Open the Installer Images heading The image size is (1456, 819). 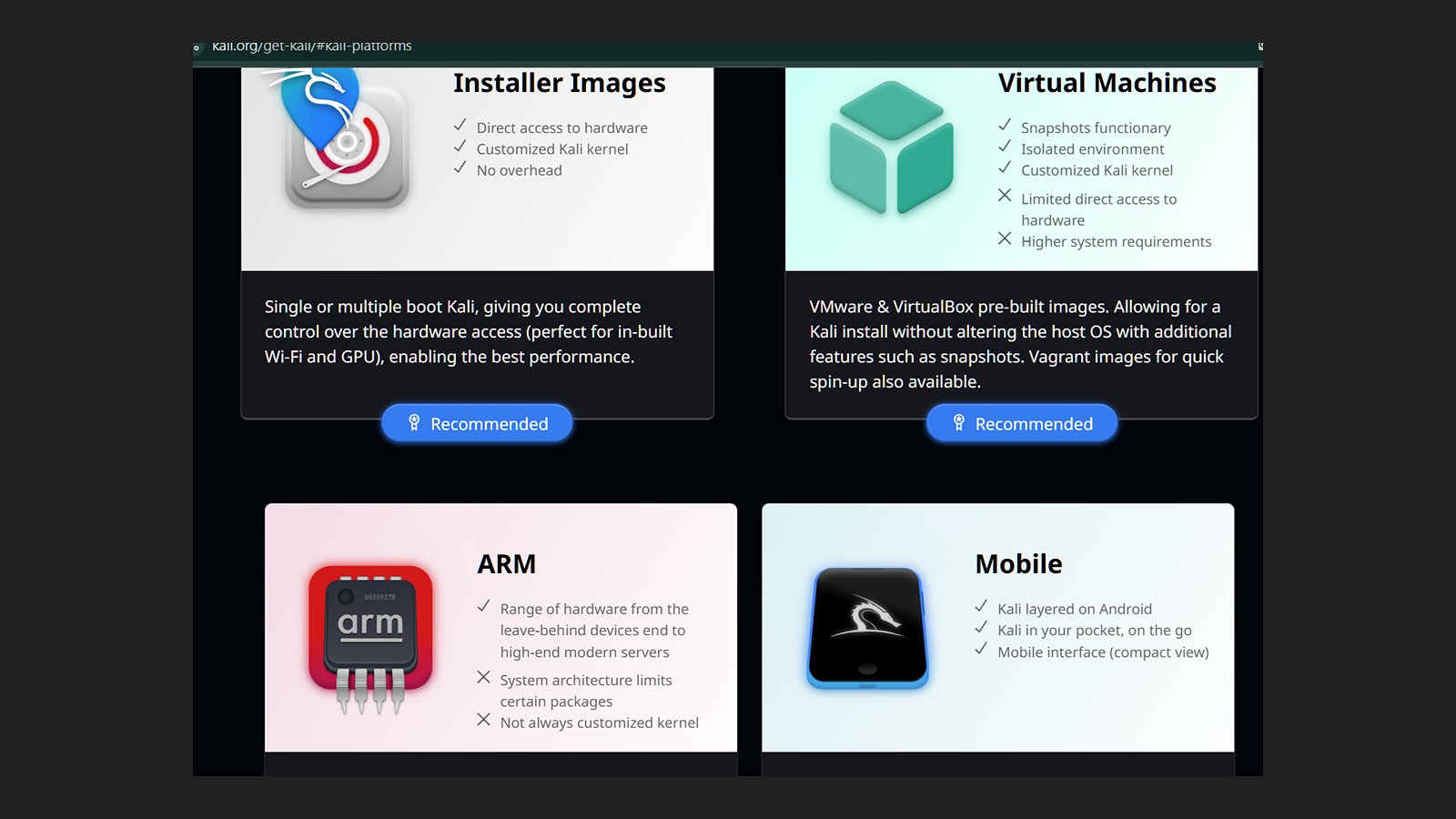tap(560, 83)
